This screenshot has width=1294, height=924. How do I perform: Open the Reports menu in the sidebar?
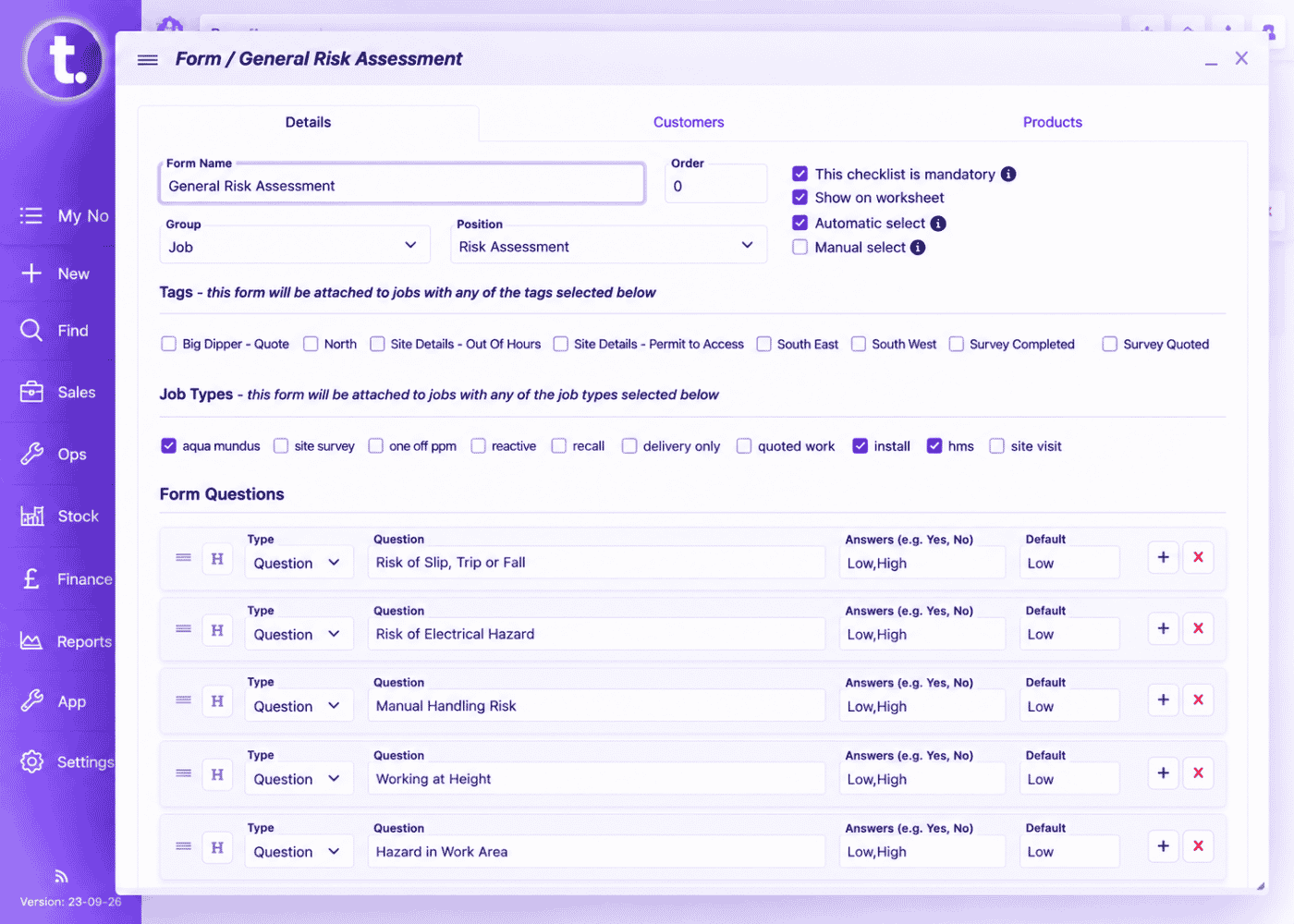coord(66,641)
